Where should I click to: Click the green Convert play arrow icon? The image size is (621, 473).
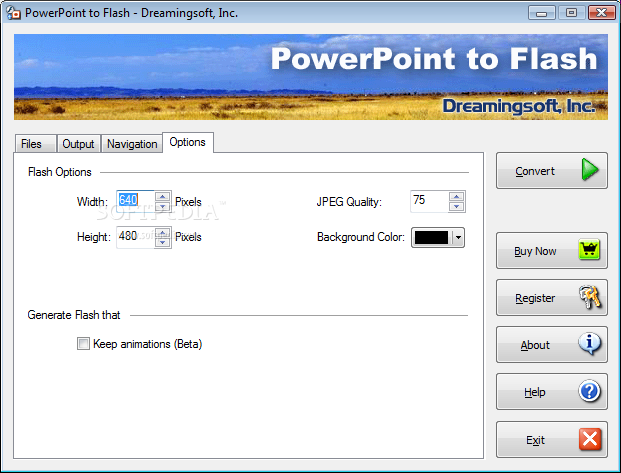[x=590, y=169]
